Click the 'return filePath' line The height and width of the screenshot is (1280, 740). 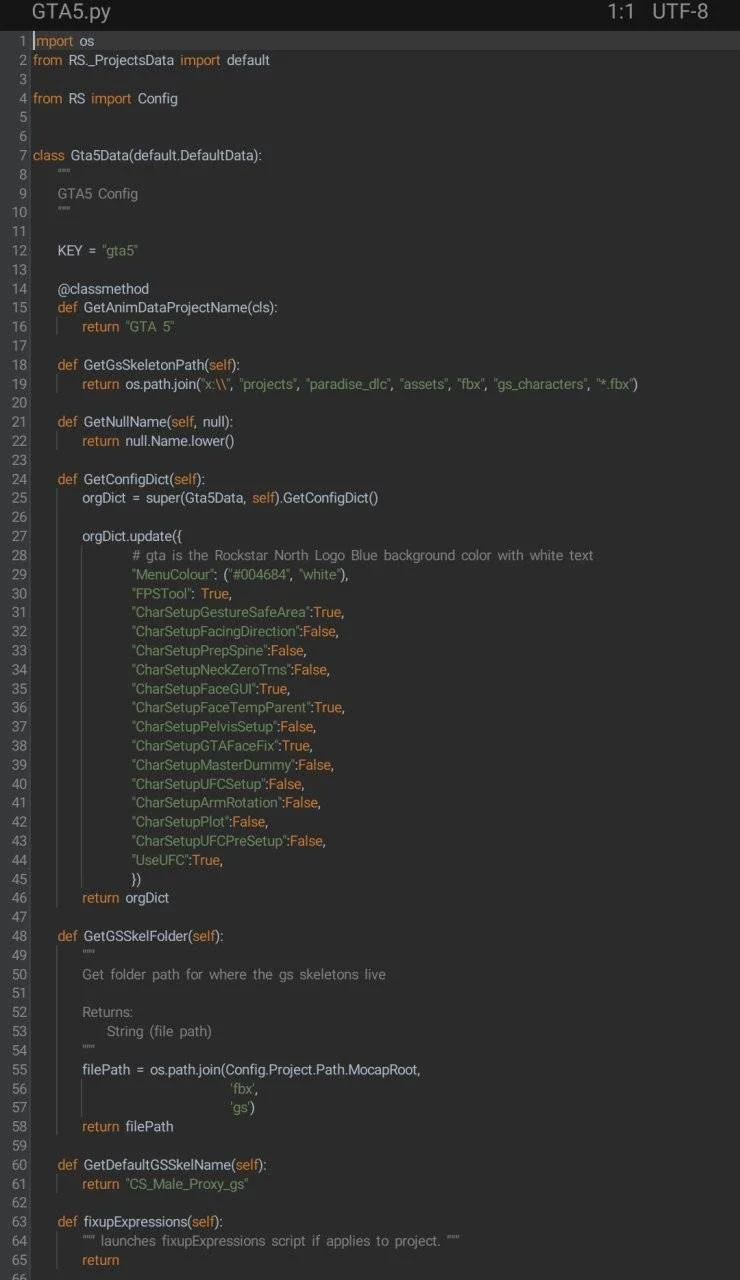coord(127,1126)
